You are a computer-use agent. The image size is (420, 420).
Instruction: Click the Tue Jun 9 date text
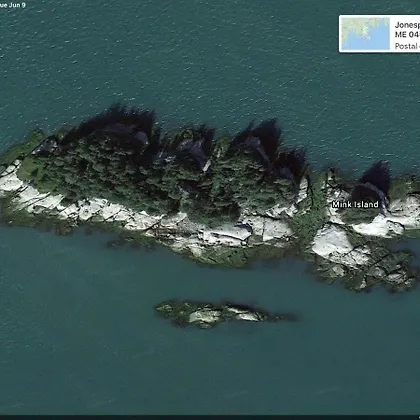tap(13, 5)
